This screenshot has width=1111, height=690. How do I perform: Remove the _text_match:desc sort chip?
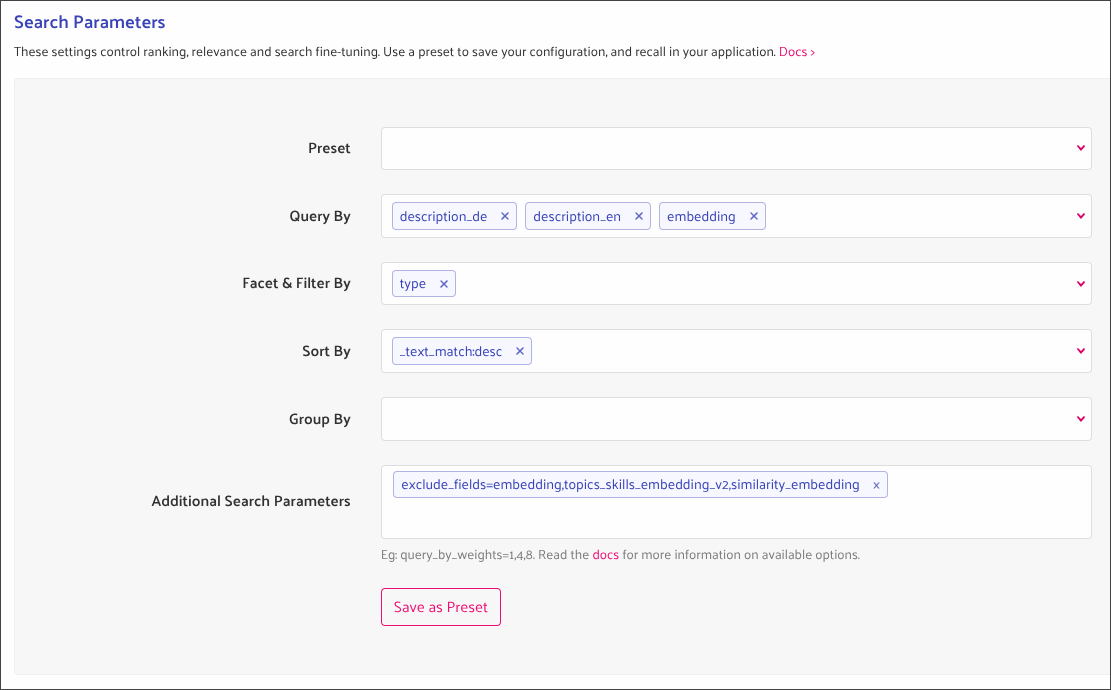[520, 351]
